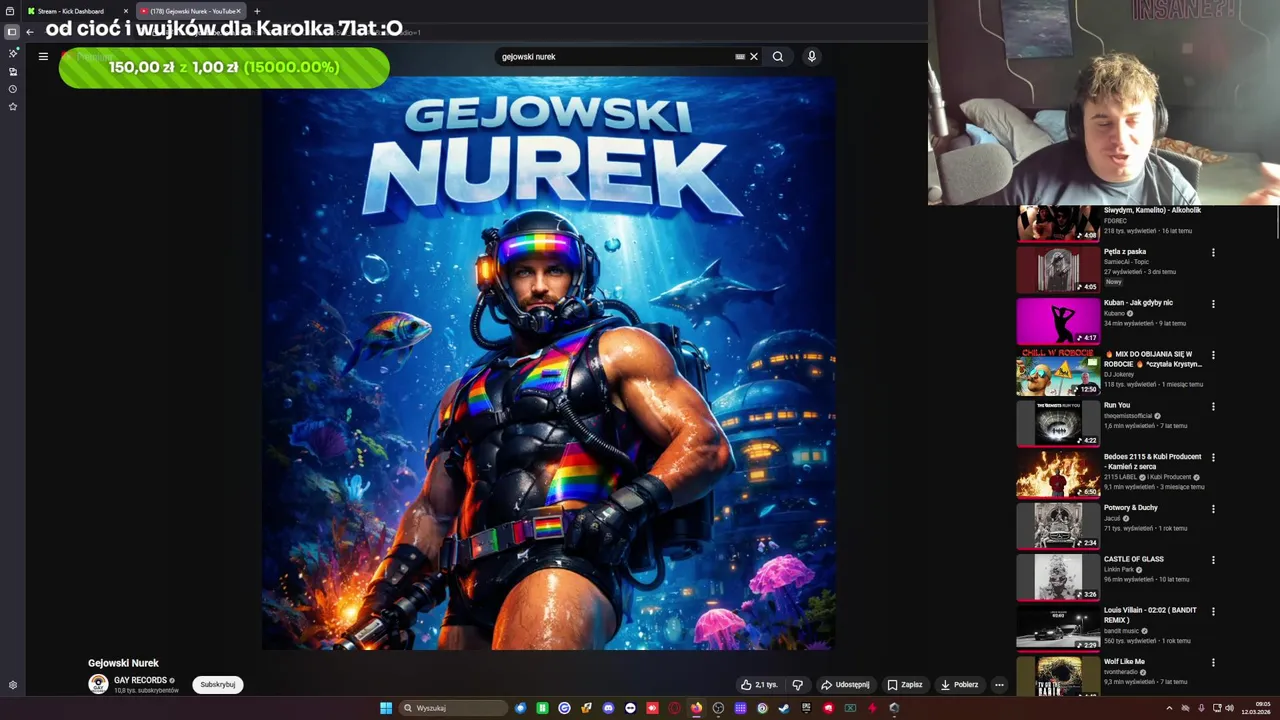Open options for MIX DO OBIJANIA video
Image resolution: width=1280 pixels, height=720 pixels.
[1213, 355]
